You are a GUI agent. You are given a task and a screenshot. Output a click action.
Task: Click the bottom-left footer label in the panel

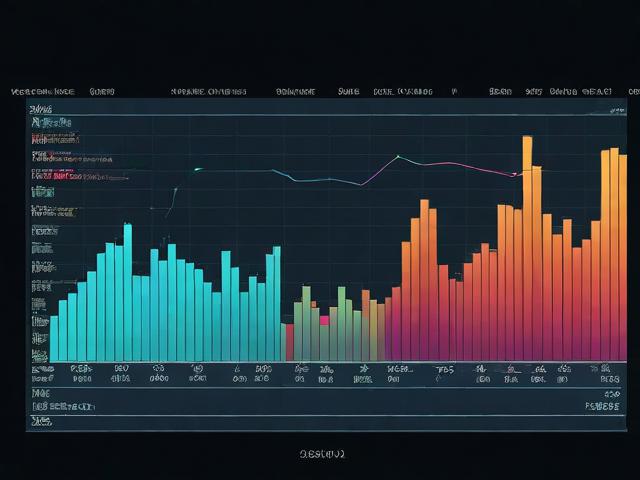point(62,407)
